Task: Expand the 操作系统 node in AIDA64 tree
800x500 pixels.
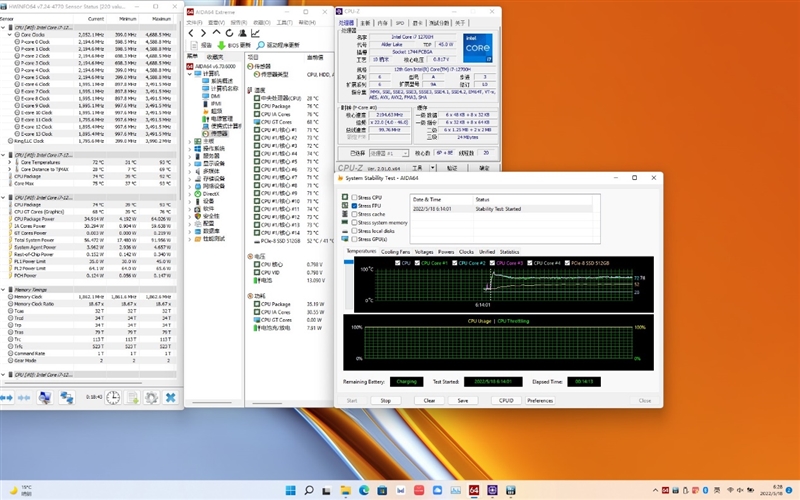Action: [190, 148]
